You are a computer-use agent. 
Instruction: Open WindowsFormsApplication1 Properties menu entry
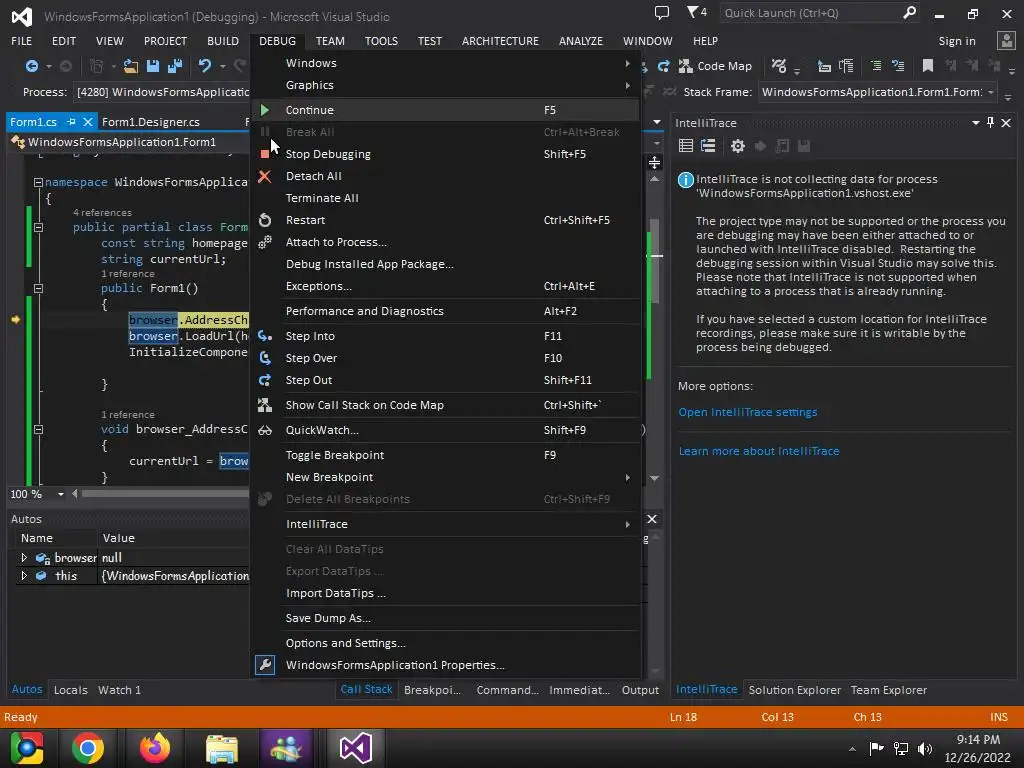[445, 665]
